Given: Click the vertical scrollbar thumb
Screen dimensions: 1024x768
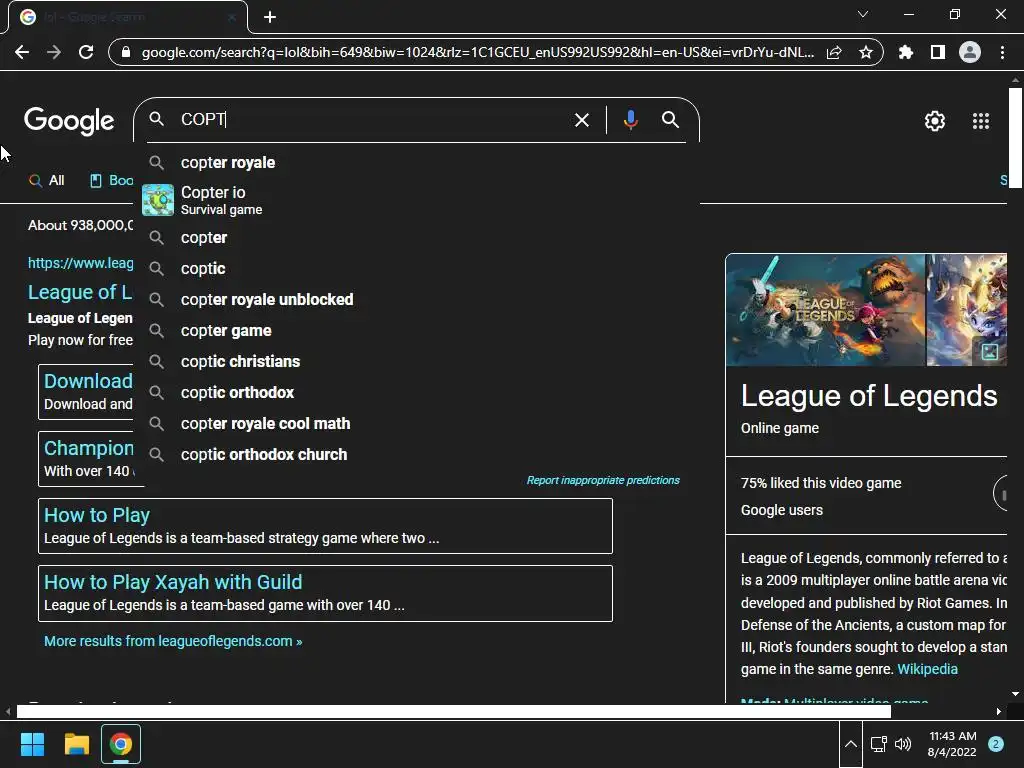Looking at the screenshot, I should pos(1015,137).
